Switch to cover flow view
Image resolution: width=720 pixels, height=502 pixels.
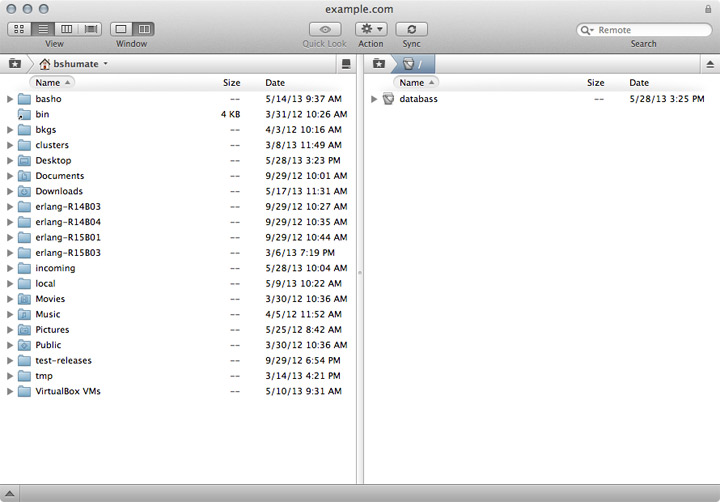coord(91,30)
